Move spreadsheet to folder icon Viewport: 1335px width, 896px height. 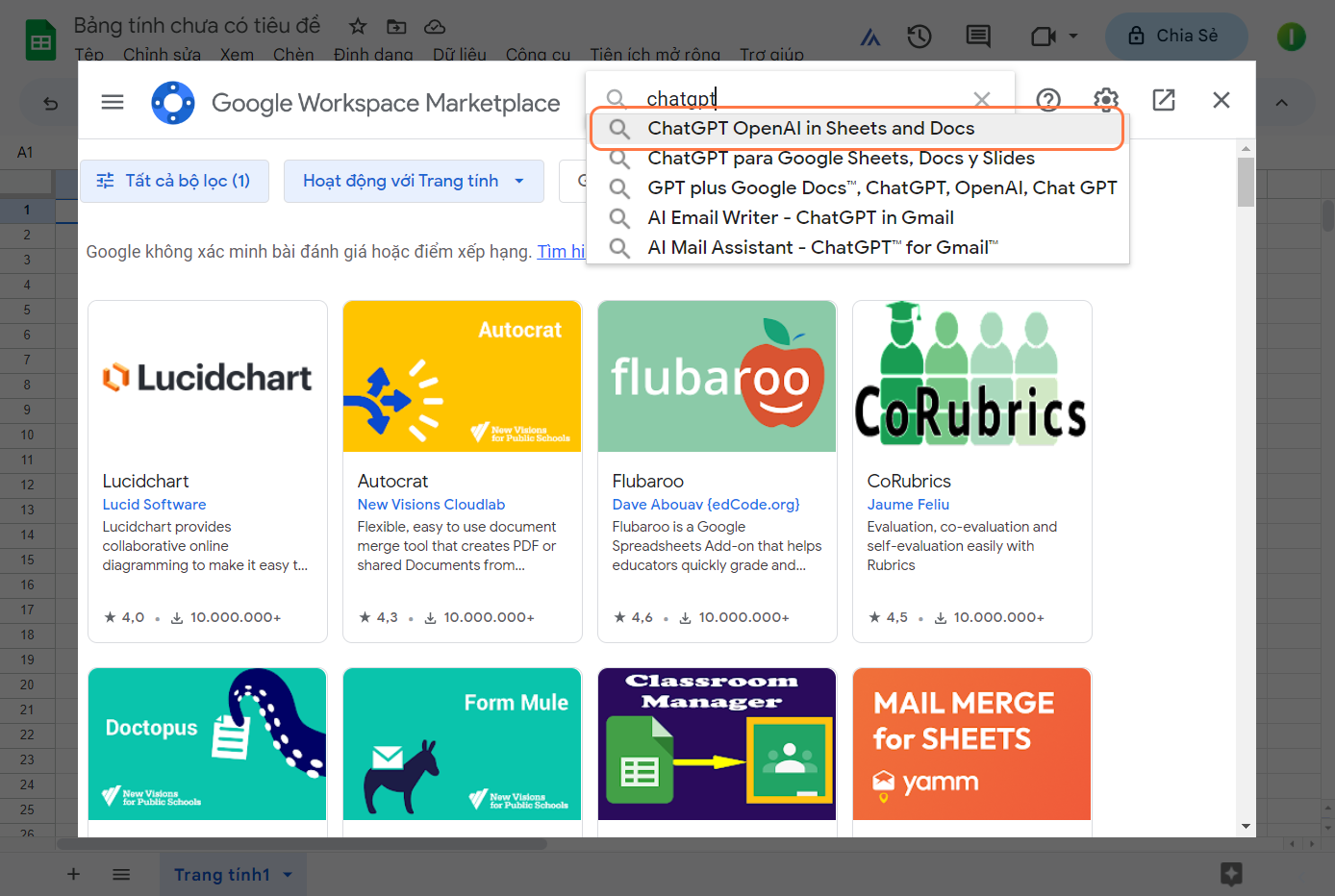coord(396,26)
